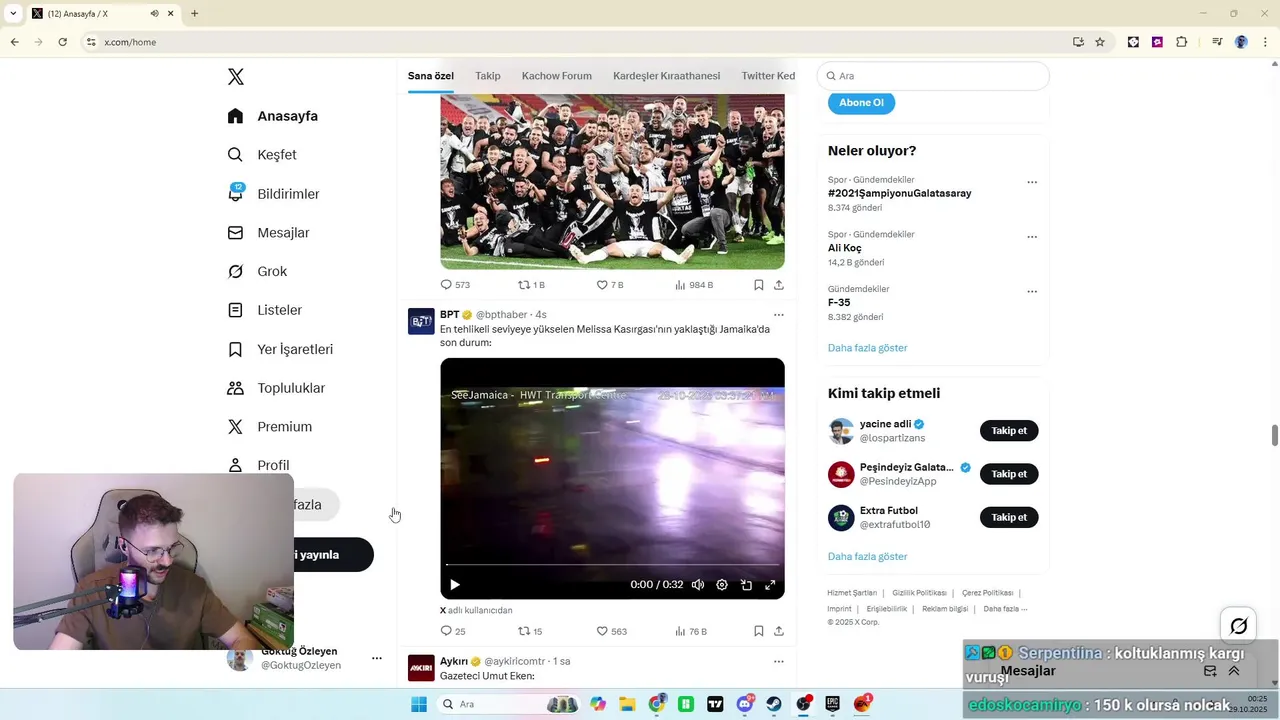Image resolution: width=1280 pixels, height=720 pixels.
Task: Share the BPT post
Action: click(779, 632)
